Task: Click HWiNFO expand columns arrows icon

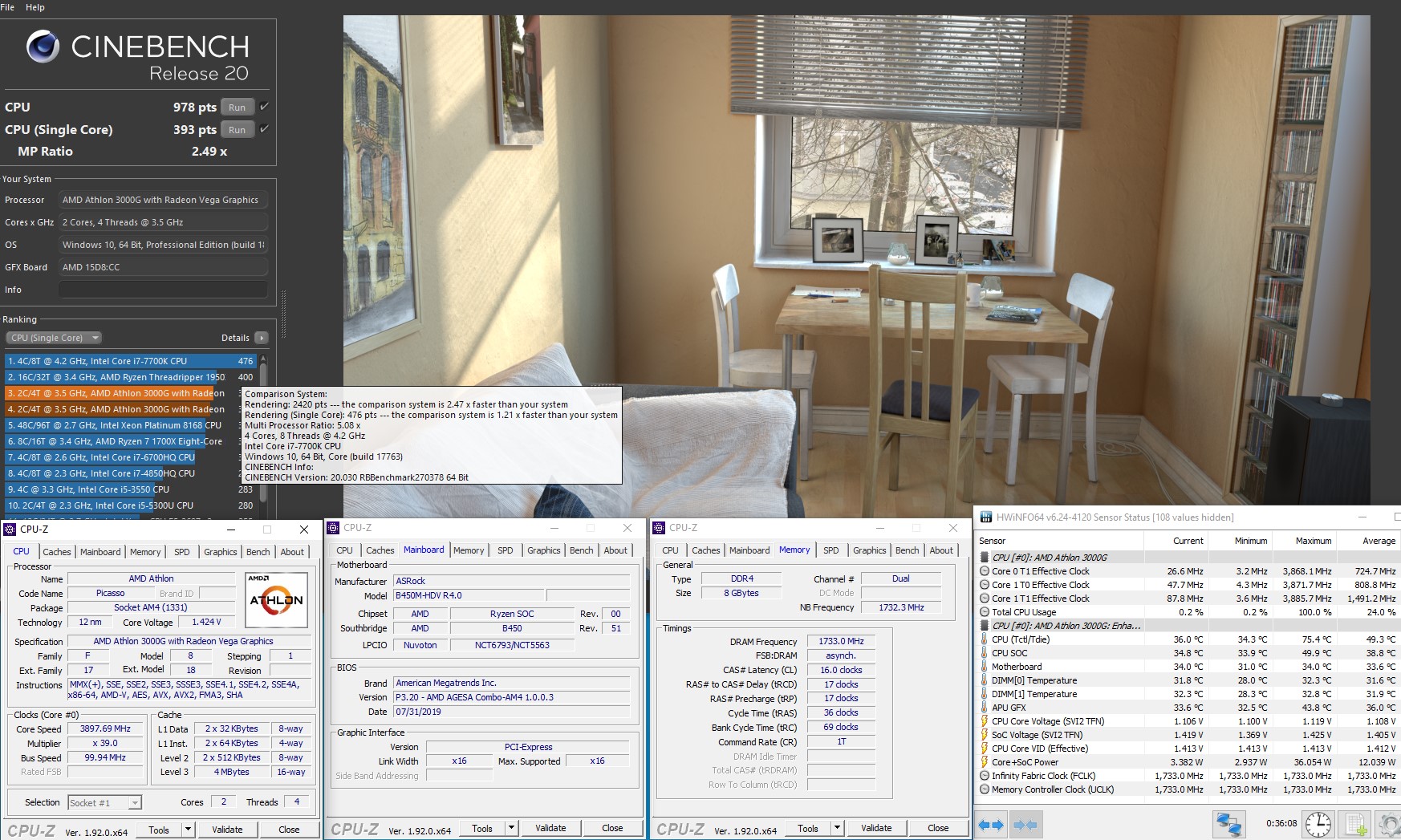Action: 992,825
